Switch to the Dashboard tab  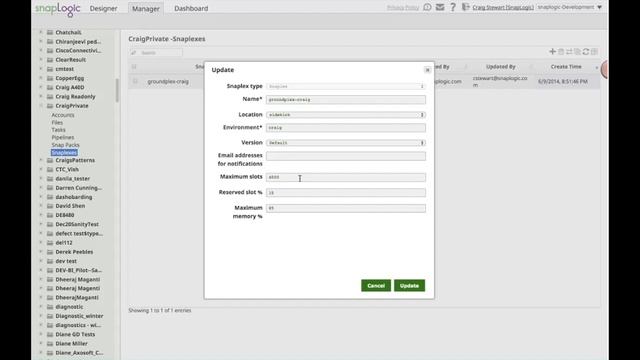pyautogui.click(x=191, y=8)
